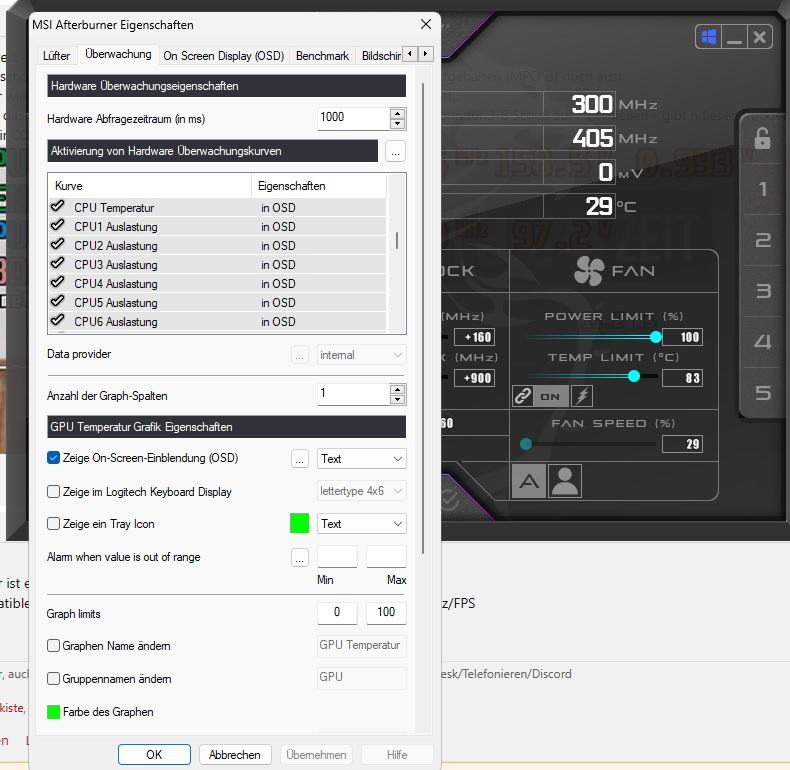
Task: Toggle checkmark for CPU1 Auslastung
Action: (57, 225)
